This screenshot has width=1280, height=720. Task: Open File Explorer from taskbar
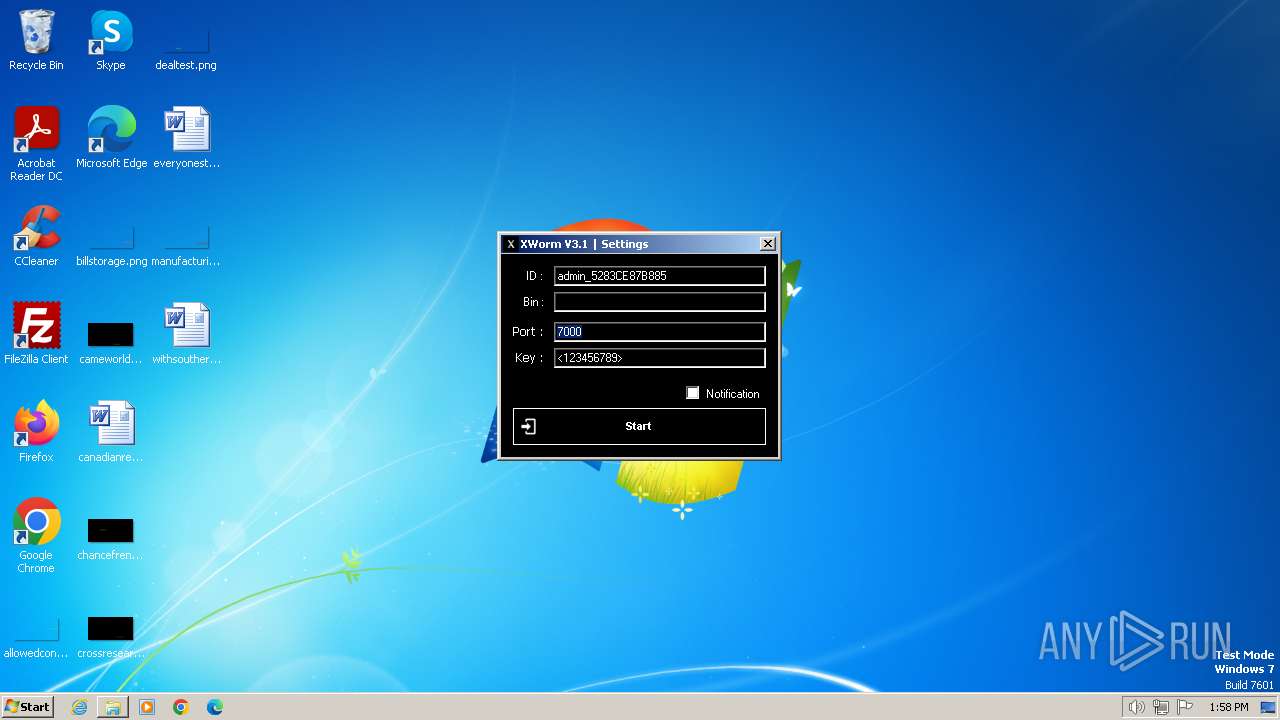pos(113,707)
